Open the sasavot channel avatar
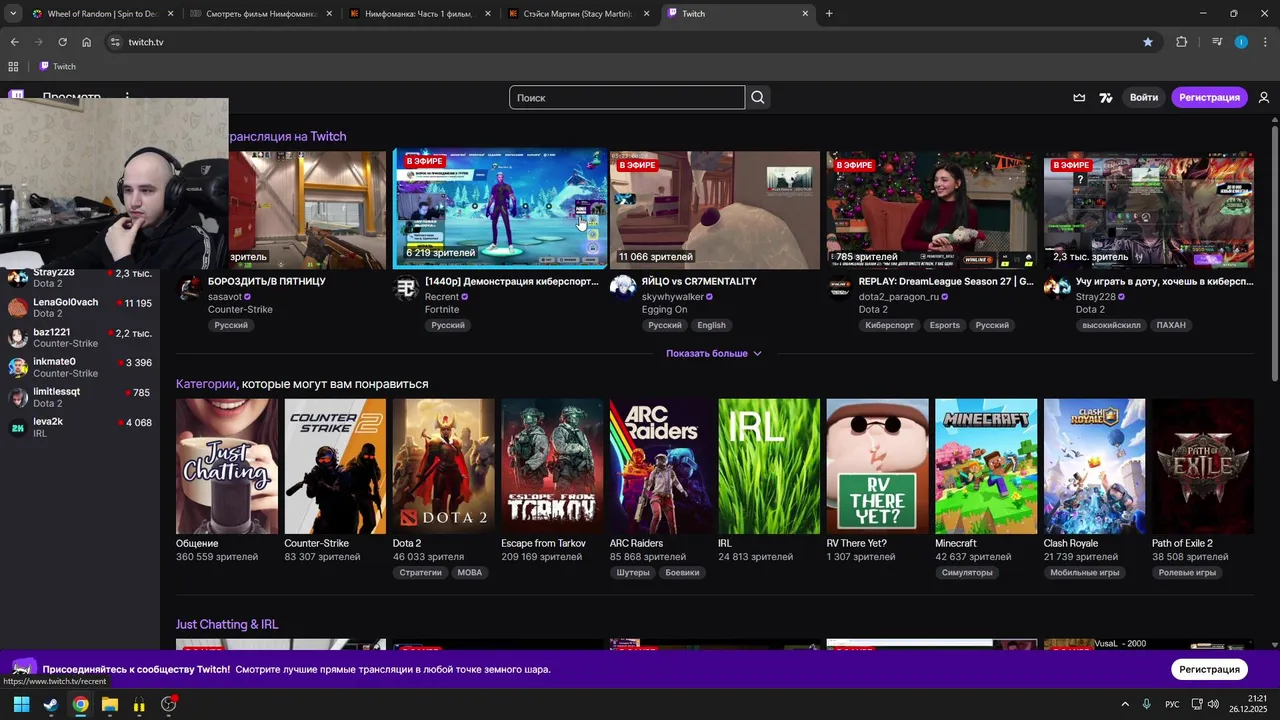Screen dimensions: 1280x720 [189, 289]
